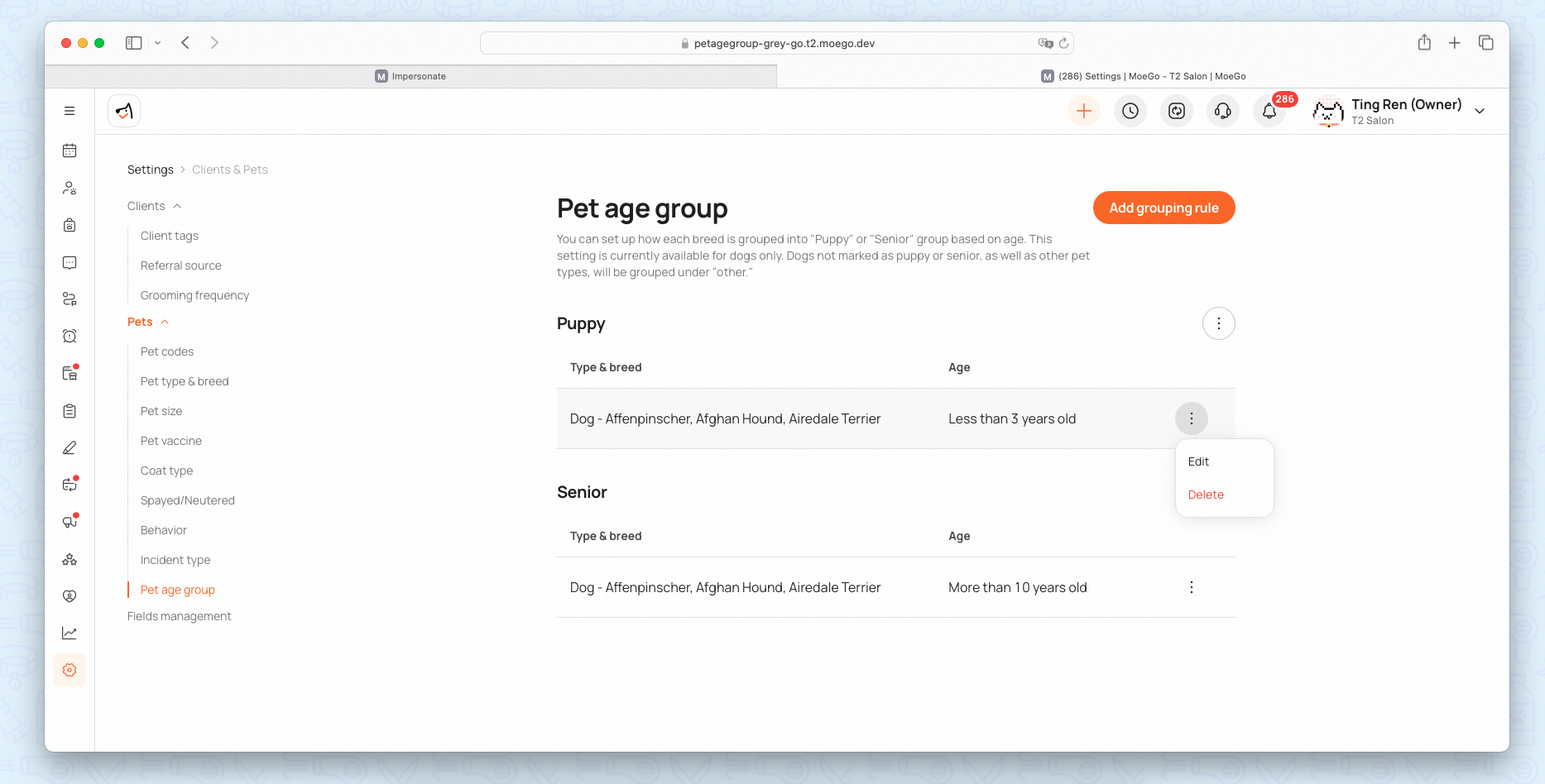The width and height of the screenshot is (1545, 784).
Task: Open the Puppy section three-dot menu
Action: point(1218,323)
